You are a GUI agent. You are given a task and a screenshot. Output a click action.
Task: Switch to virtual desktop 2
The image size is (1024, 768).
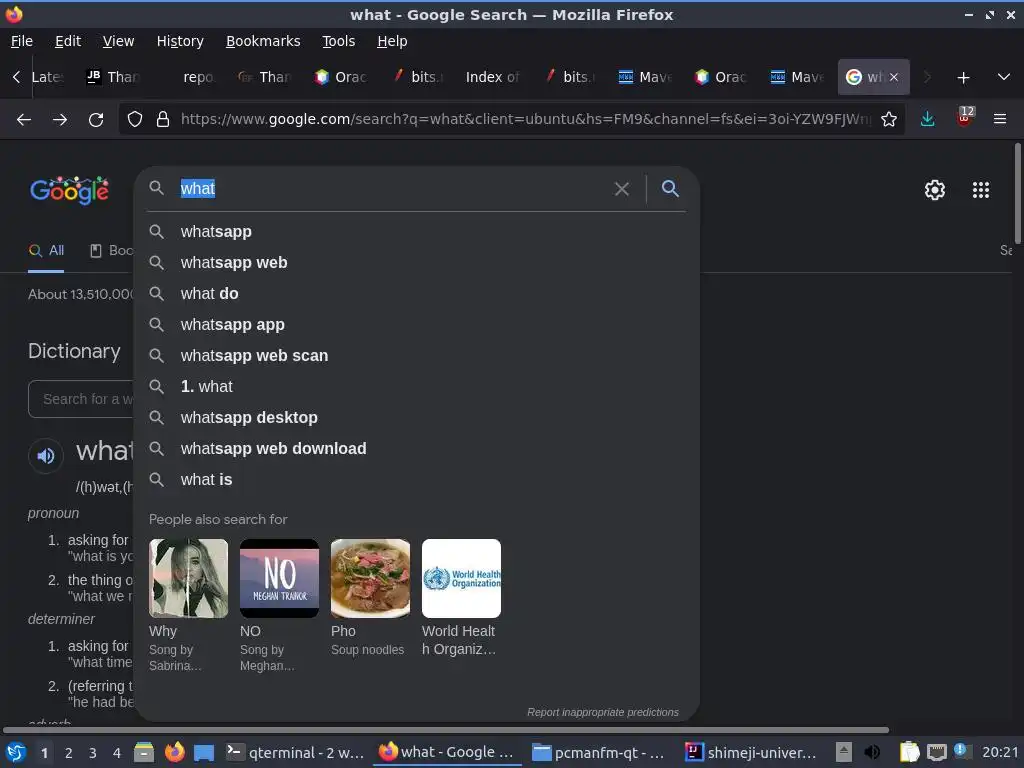click(69, 753)
